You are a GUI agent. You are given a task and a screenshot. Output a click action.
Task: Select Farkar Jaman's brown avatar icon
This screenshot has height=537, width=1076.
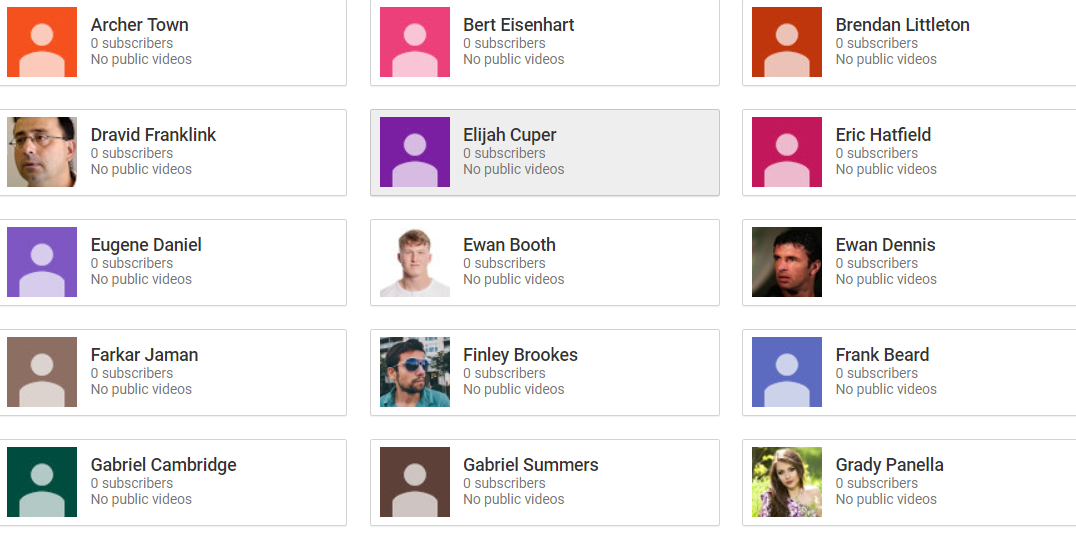click(x=42, y=372)
